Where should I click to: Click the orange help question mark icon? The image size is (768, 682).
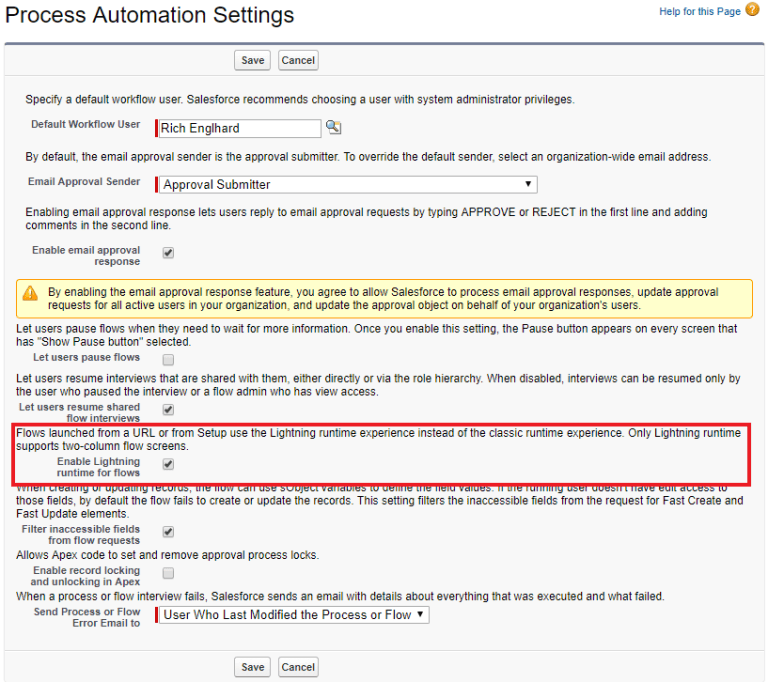(752, 9)
